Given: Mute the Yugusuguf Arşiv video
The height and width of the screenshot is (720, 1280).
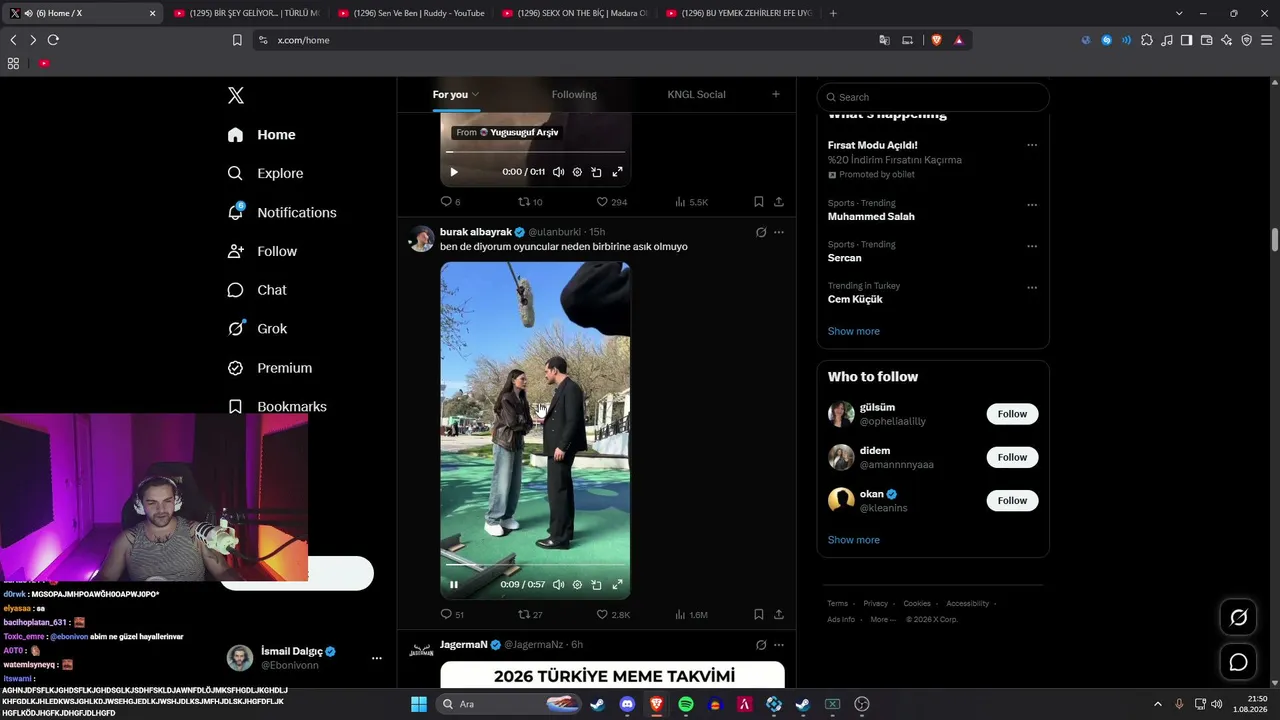Looking at the screenshot, I should (558, 172).
